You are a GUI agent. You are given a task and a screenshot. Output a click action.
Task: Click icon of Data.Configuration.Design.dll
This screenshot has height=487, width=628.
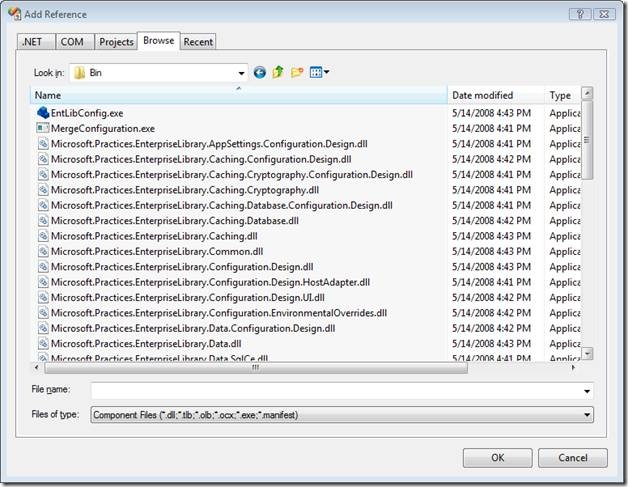coord(43,328)
